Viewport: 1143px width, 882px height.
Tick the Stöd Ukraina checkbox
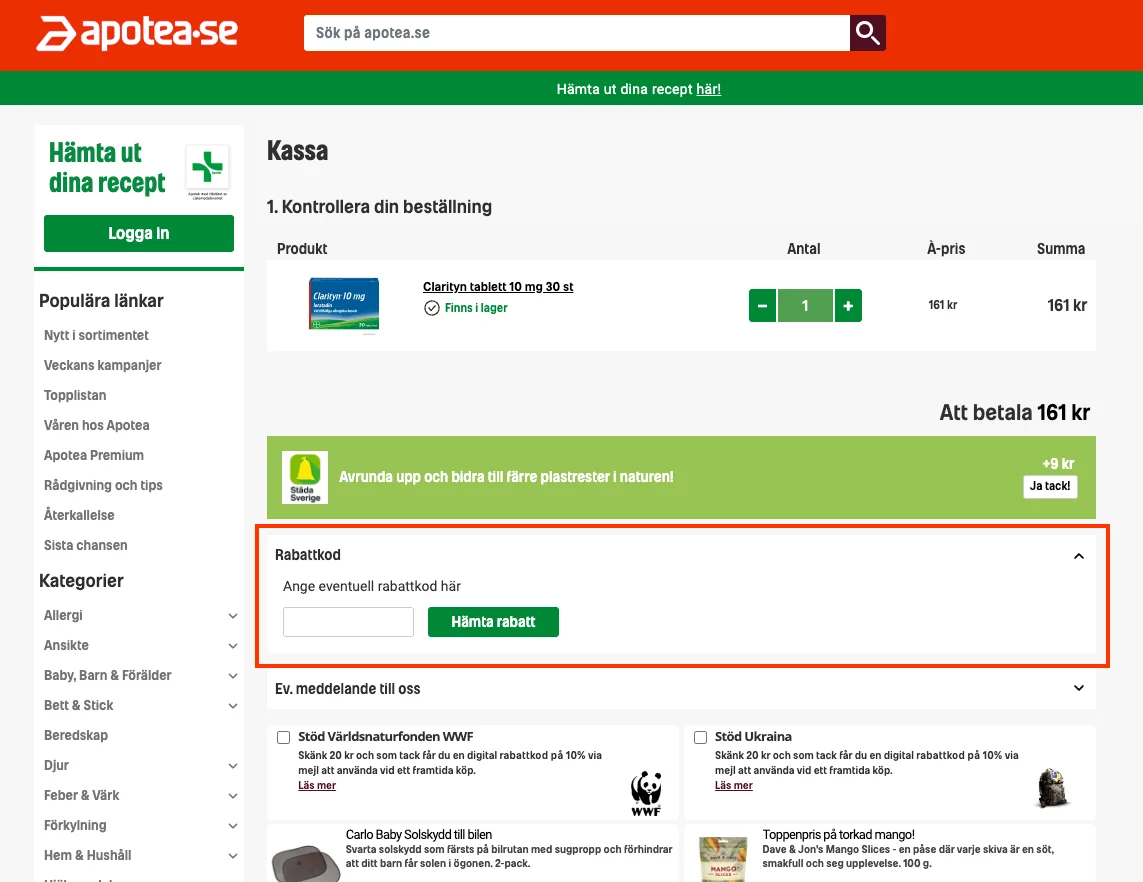(701, 737)
